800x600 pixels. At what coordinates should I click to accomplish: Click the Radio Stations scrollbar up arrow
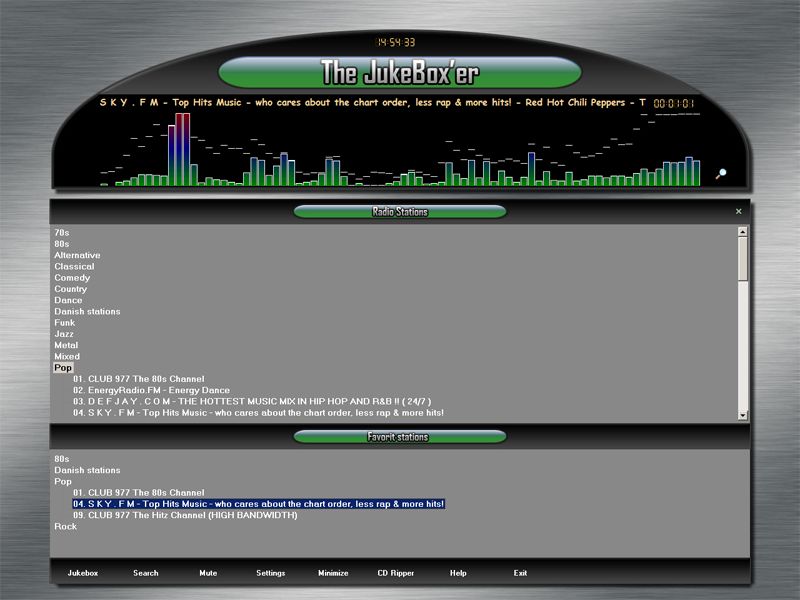(x=743, y=232)
